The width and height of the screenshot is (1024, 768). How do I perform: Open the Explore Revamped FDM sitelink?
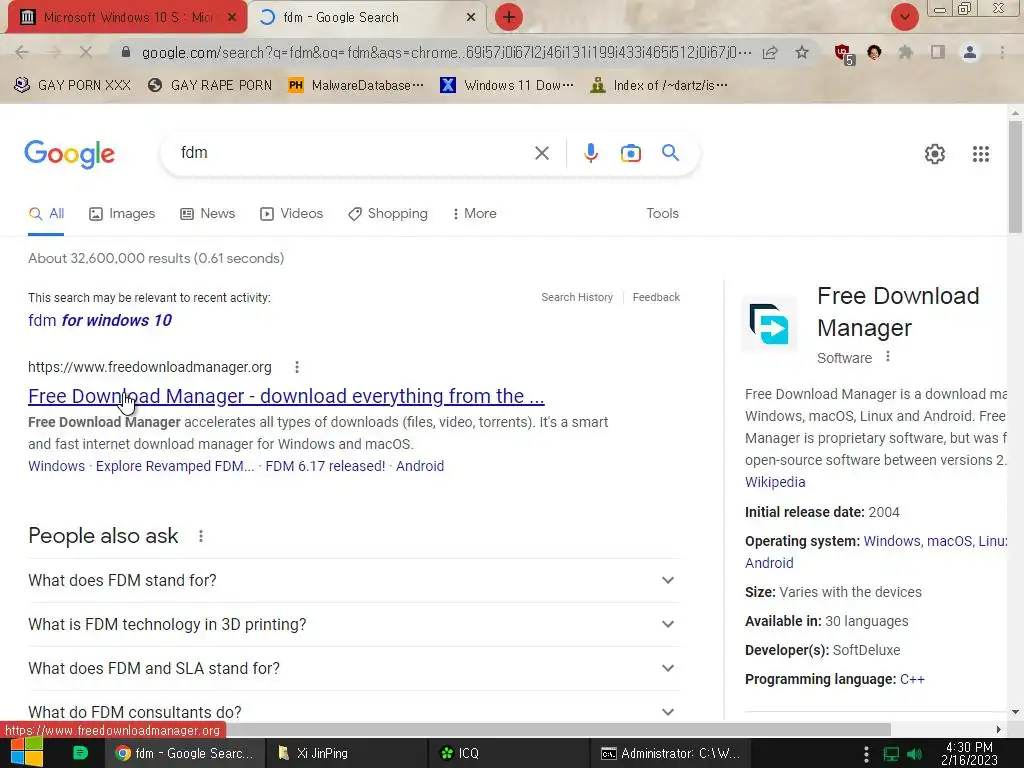point(175,466)
